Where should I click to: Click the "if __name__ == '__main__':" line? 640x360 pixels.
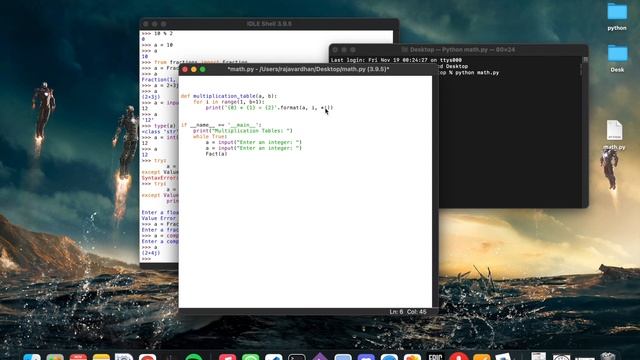click(221, 125)
